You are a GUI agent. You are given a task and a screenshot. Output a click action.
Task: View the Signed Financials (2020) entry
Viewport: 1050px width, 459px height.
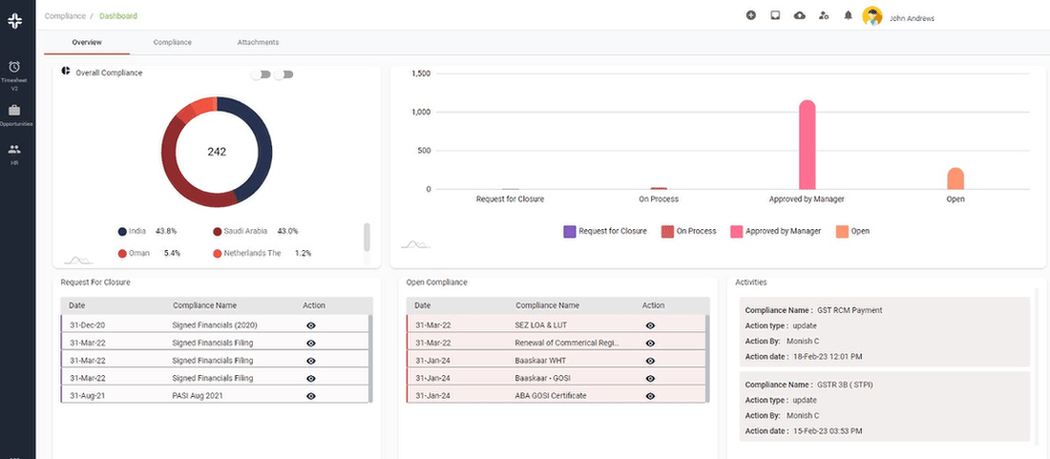[311, 325]
